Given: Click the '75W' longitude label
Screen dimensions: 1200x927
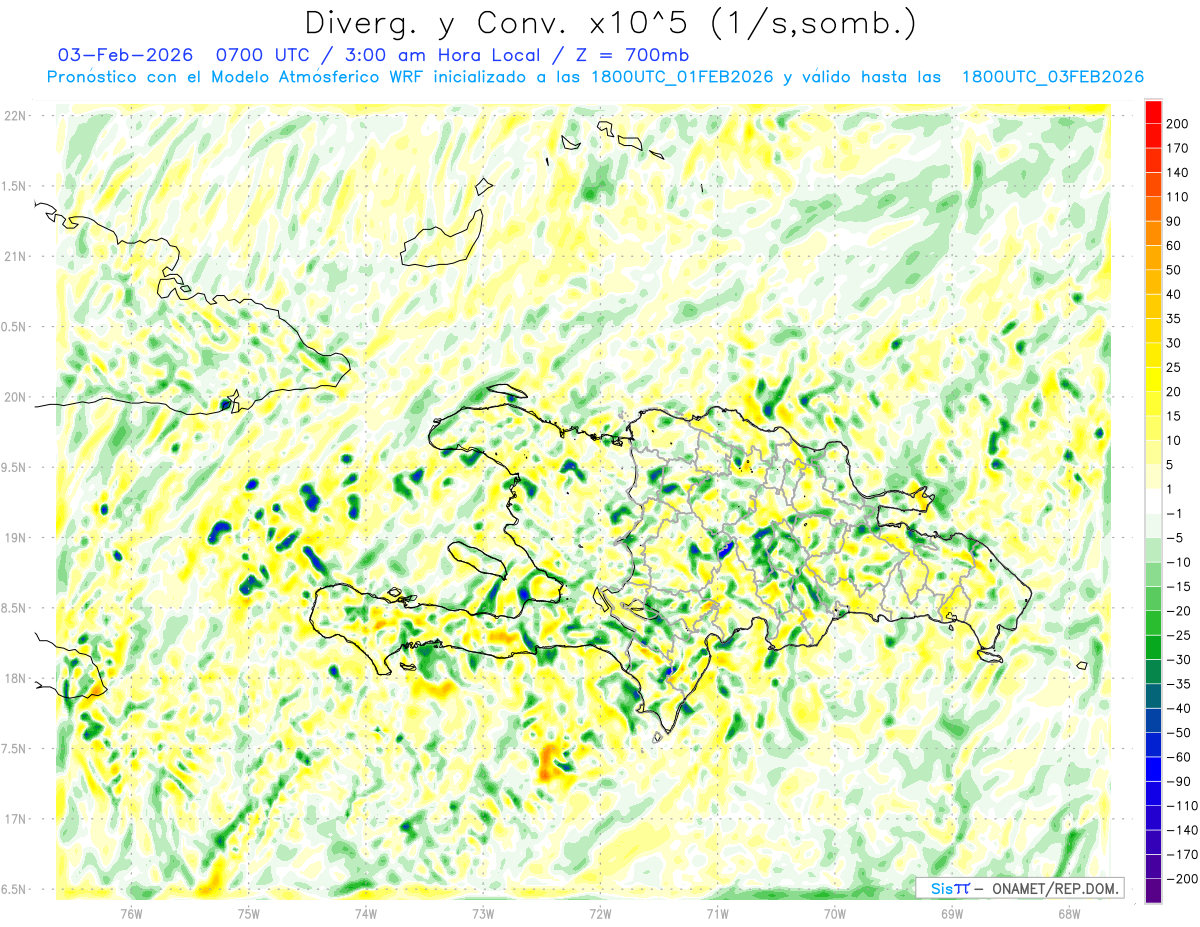Looking at the screenshot, I should 248,913.
